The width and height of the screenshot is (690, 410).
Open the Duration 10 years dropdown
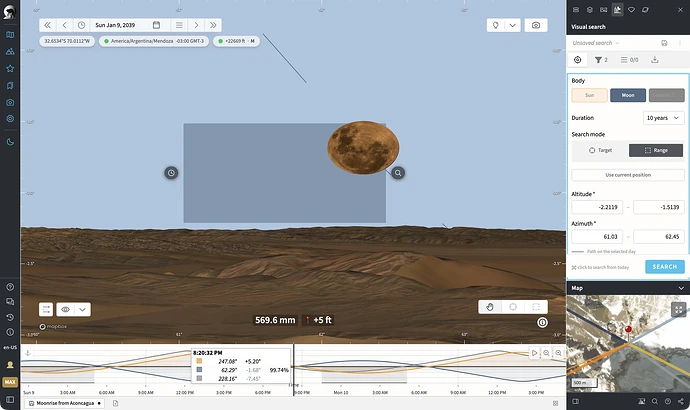pos(664,118)
